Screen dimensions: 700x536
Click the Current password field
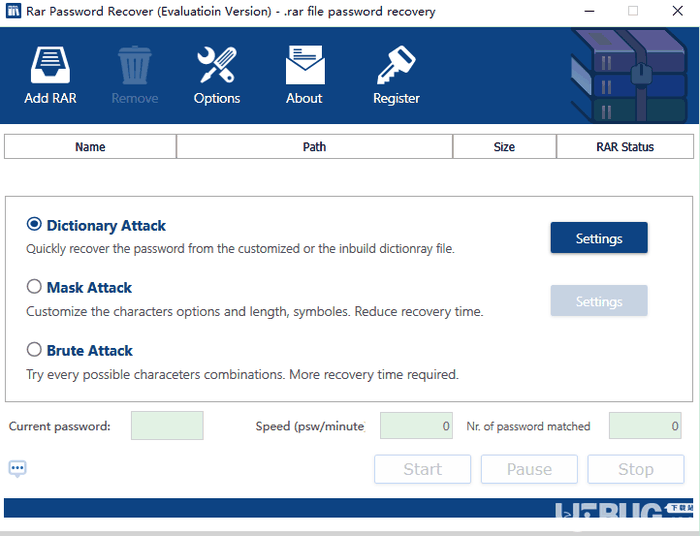click(x=167, y=426)
